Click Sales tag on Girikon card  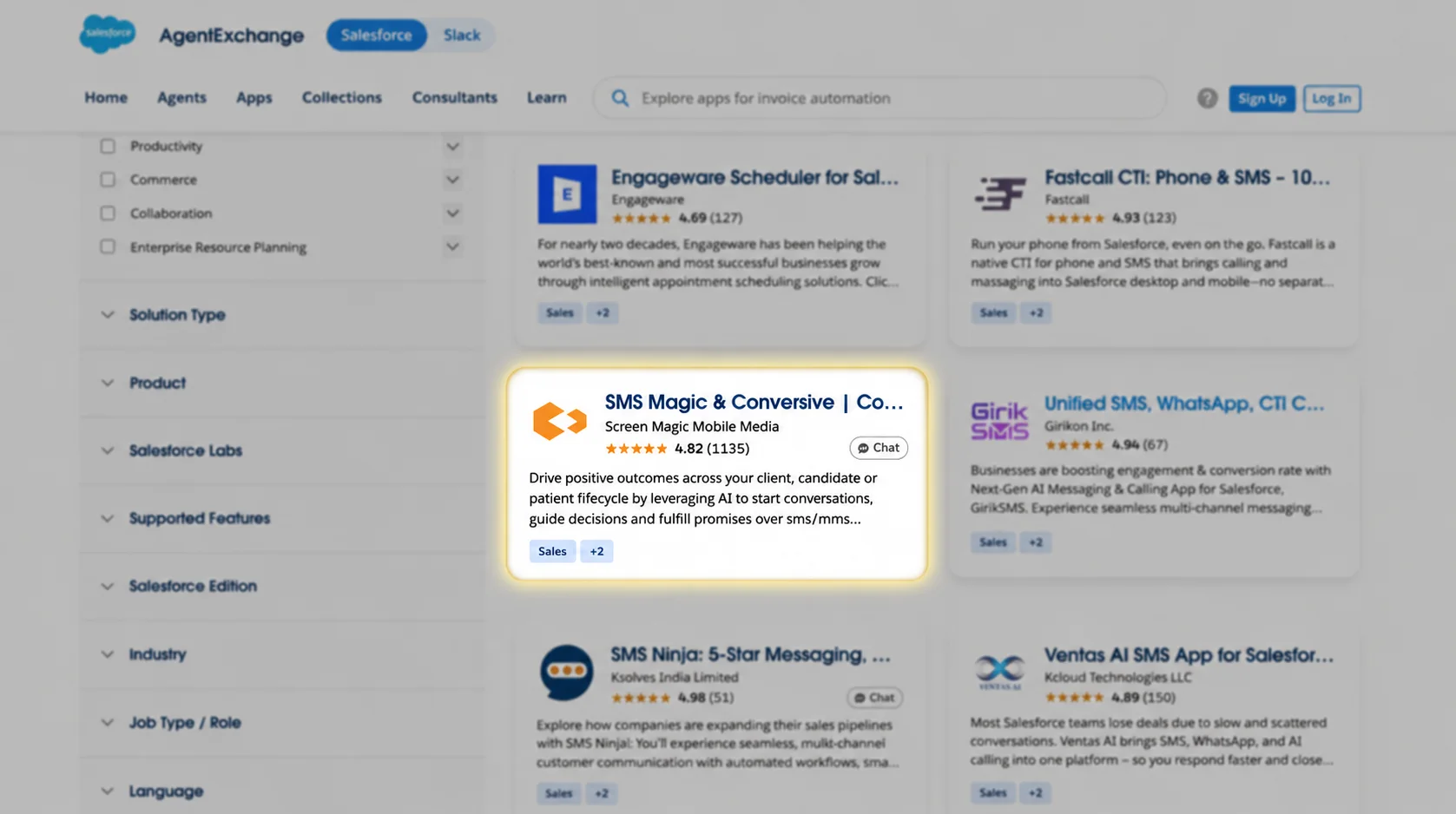tap(992, 542)
